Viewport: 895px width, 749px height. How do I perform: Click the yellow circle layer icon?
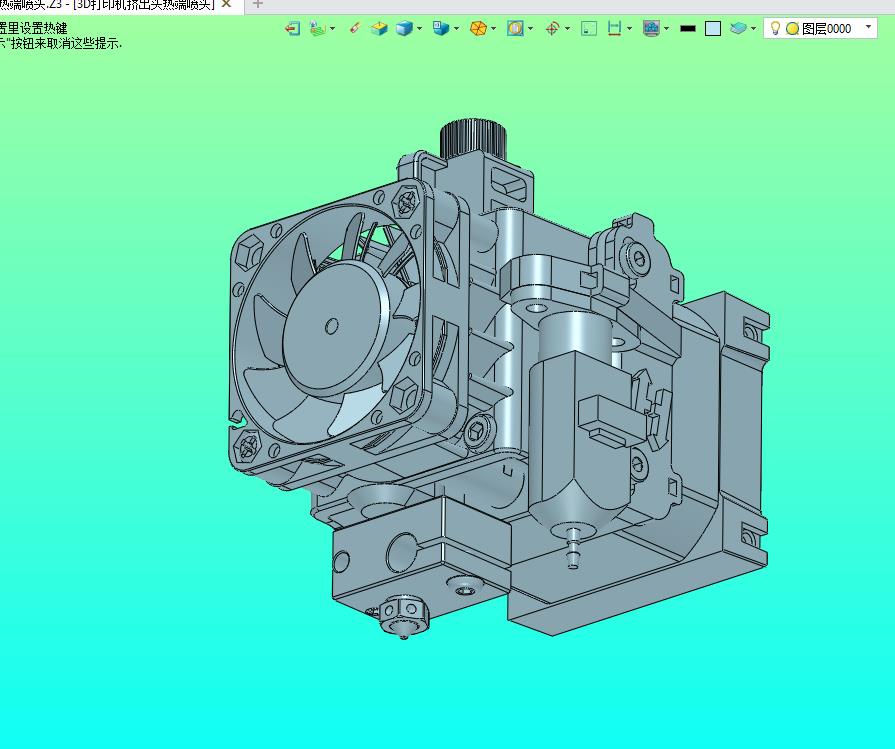pos(792,29)
